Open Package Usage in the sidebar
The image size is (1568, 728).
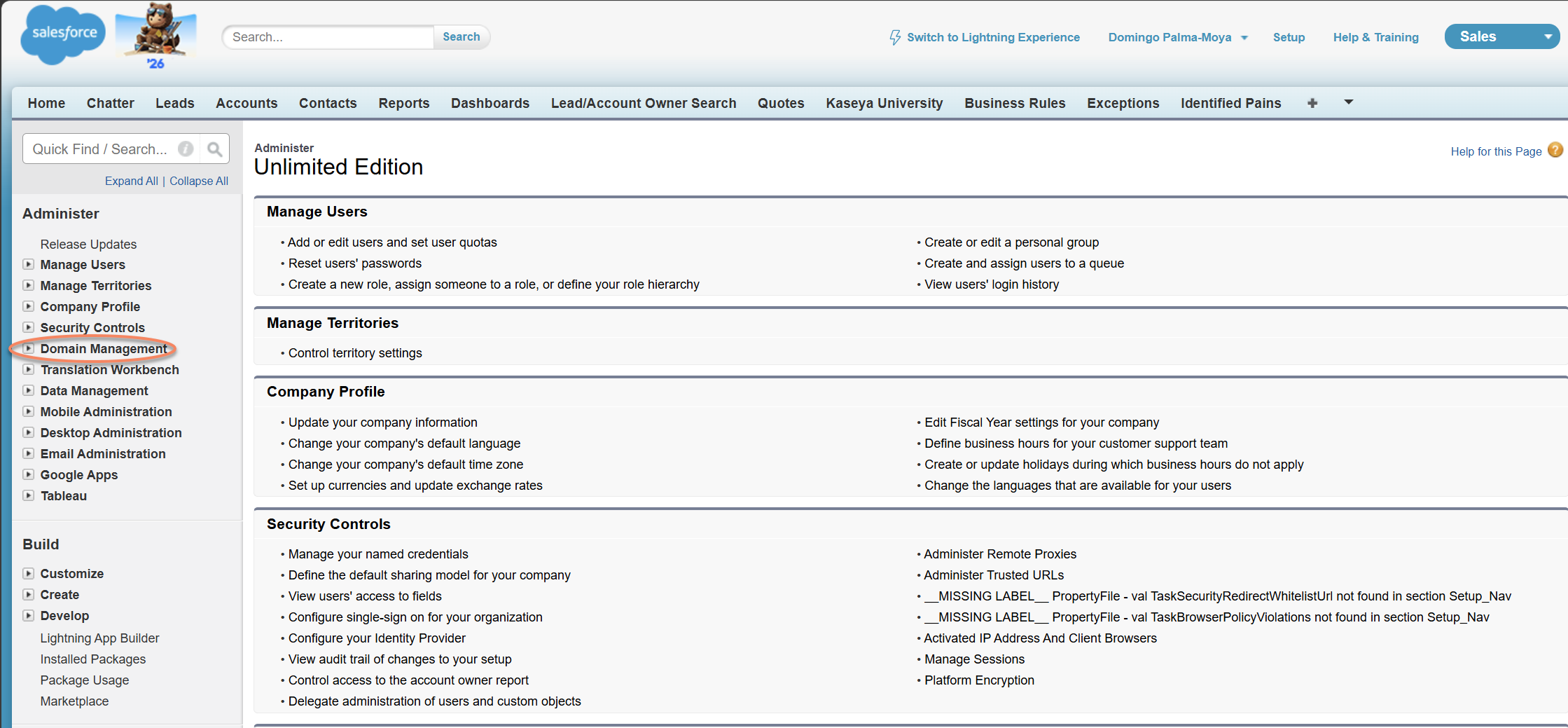pyautogui.click(x=85, y=680)
